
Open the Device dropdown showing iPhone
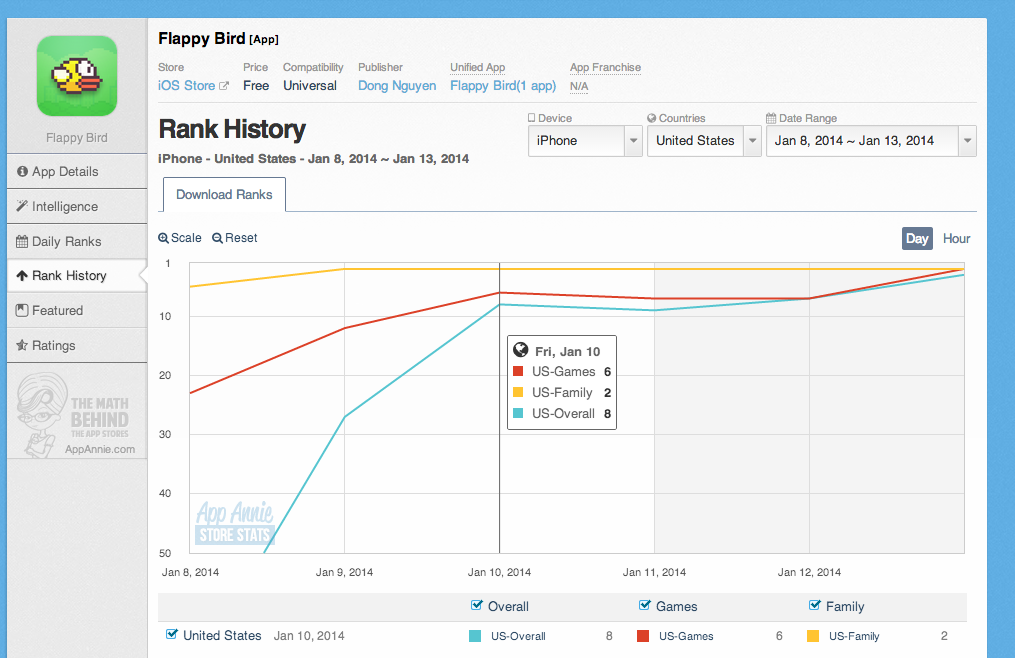(x=585, y=141)
